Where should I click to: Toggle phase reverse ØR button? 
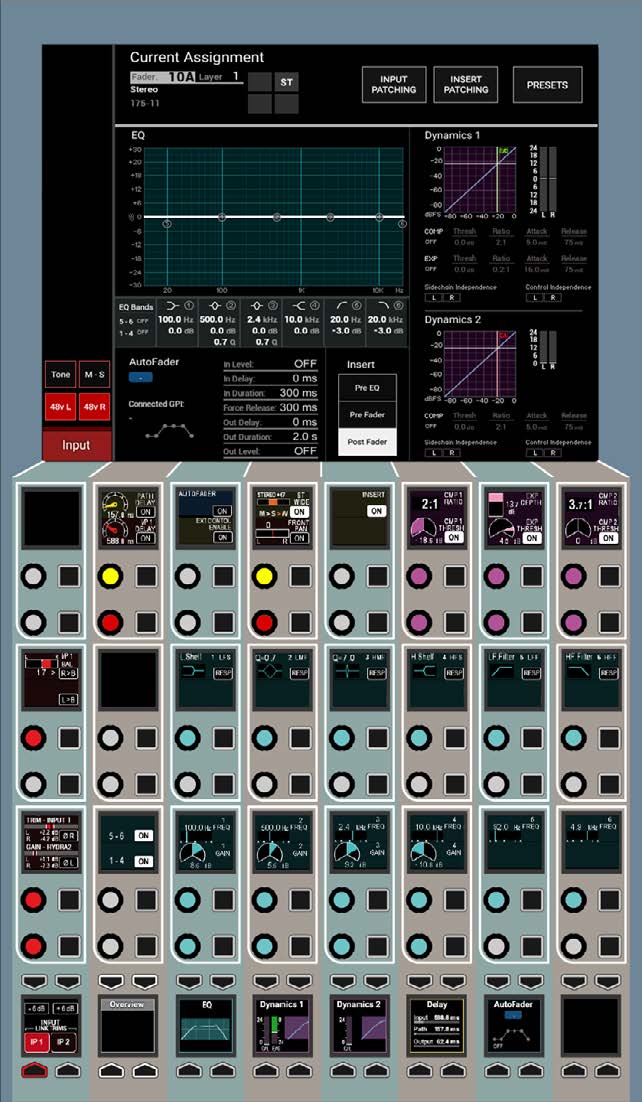[68, 836]
